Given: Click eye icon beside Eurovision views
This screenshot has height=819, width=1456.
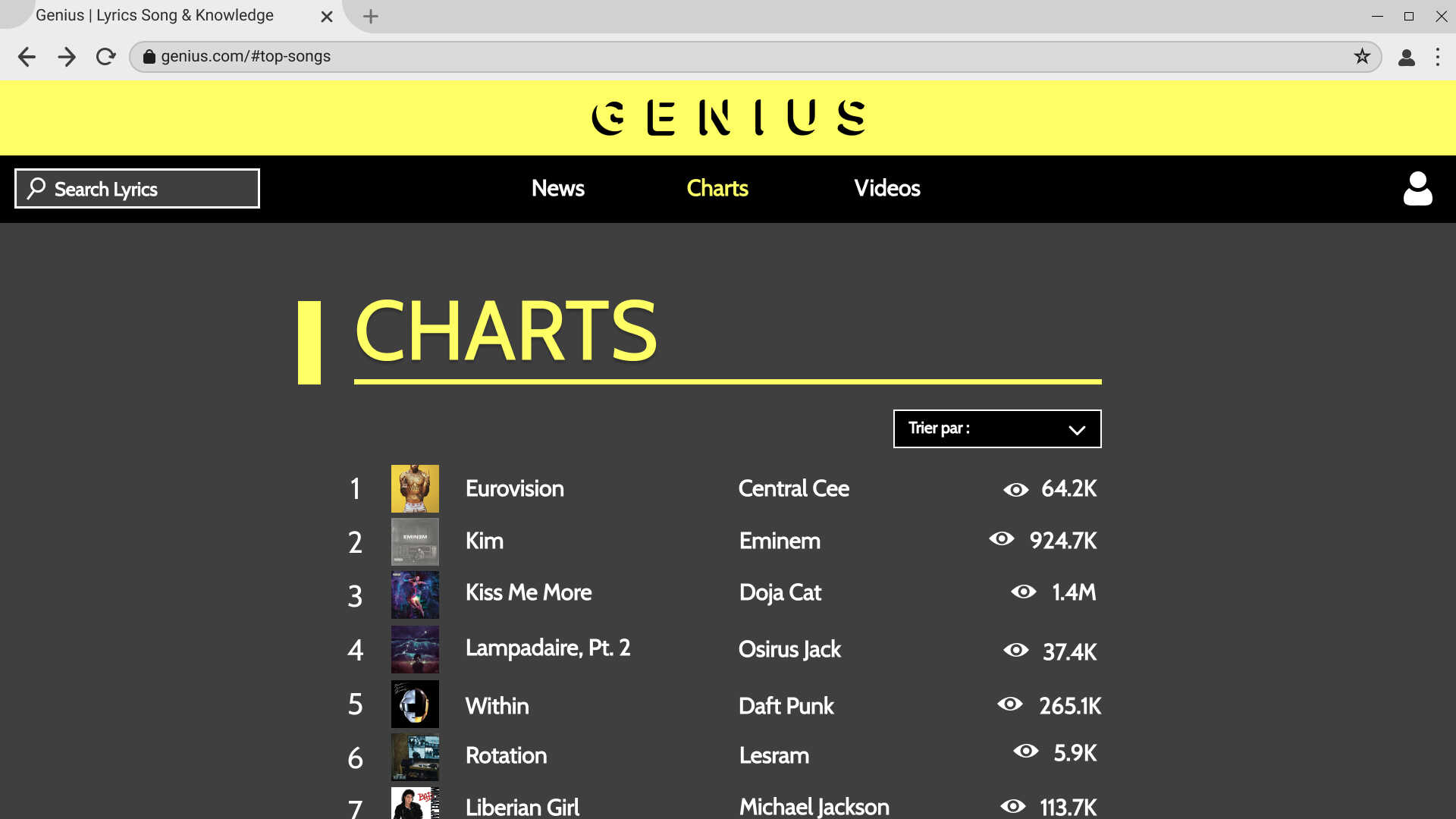Looking at the screenshot, I should (1015, 490).
